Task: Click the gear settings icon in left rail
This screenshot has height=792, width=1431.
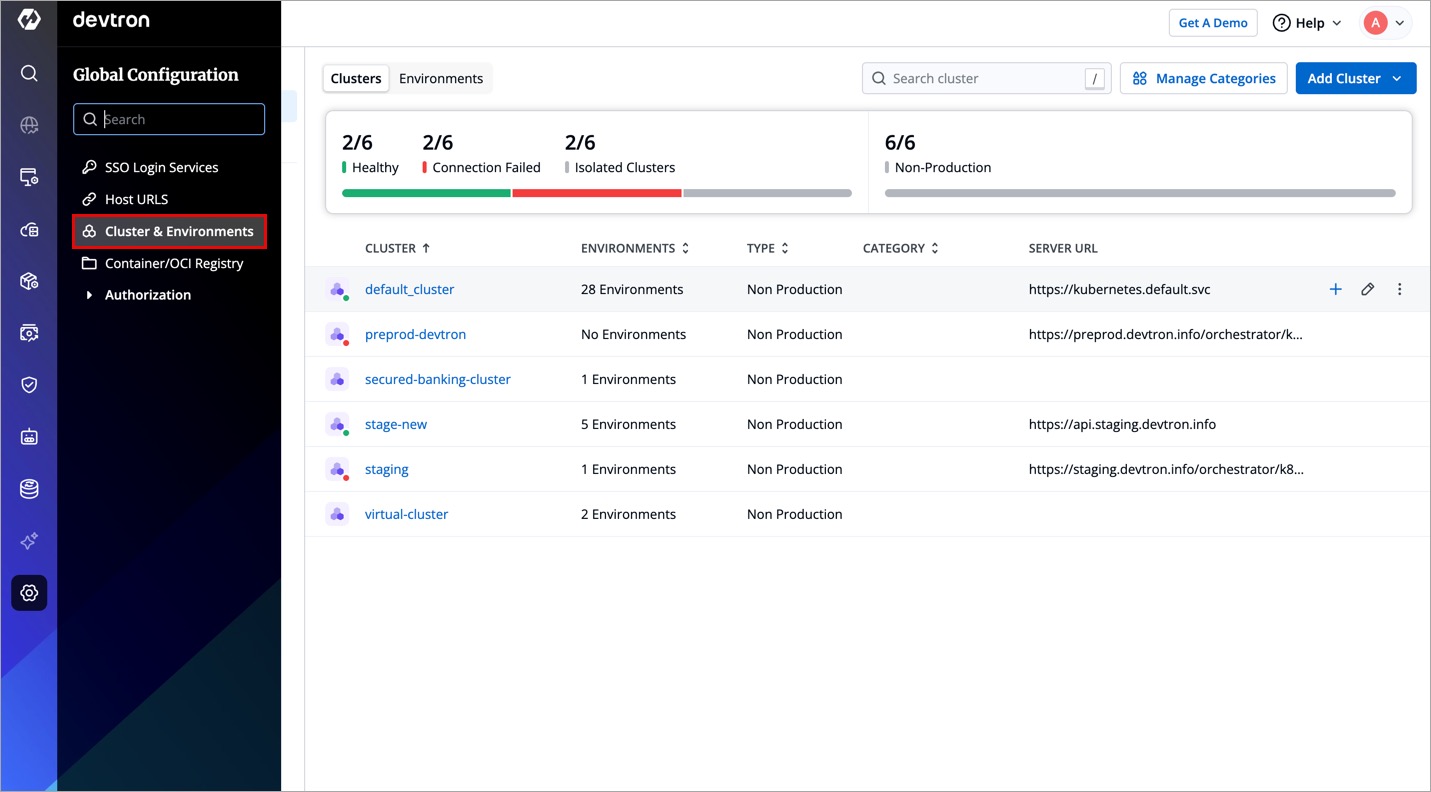Action: click(x=29, y=593)
